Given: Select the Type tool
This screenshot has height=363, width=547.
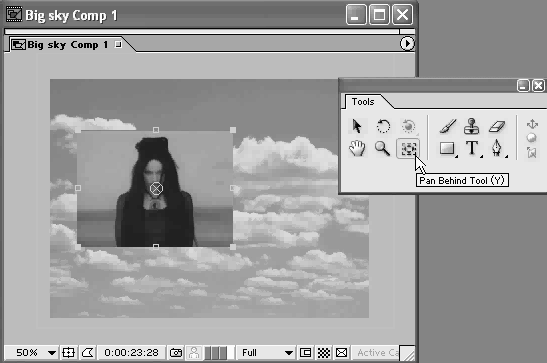Looking at the screenshot, I should coord(472,148).
